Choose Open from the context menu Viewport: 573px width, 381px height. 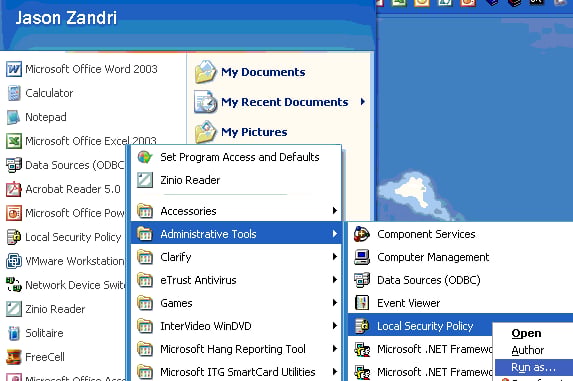(x=526, y=333)
